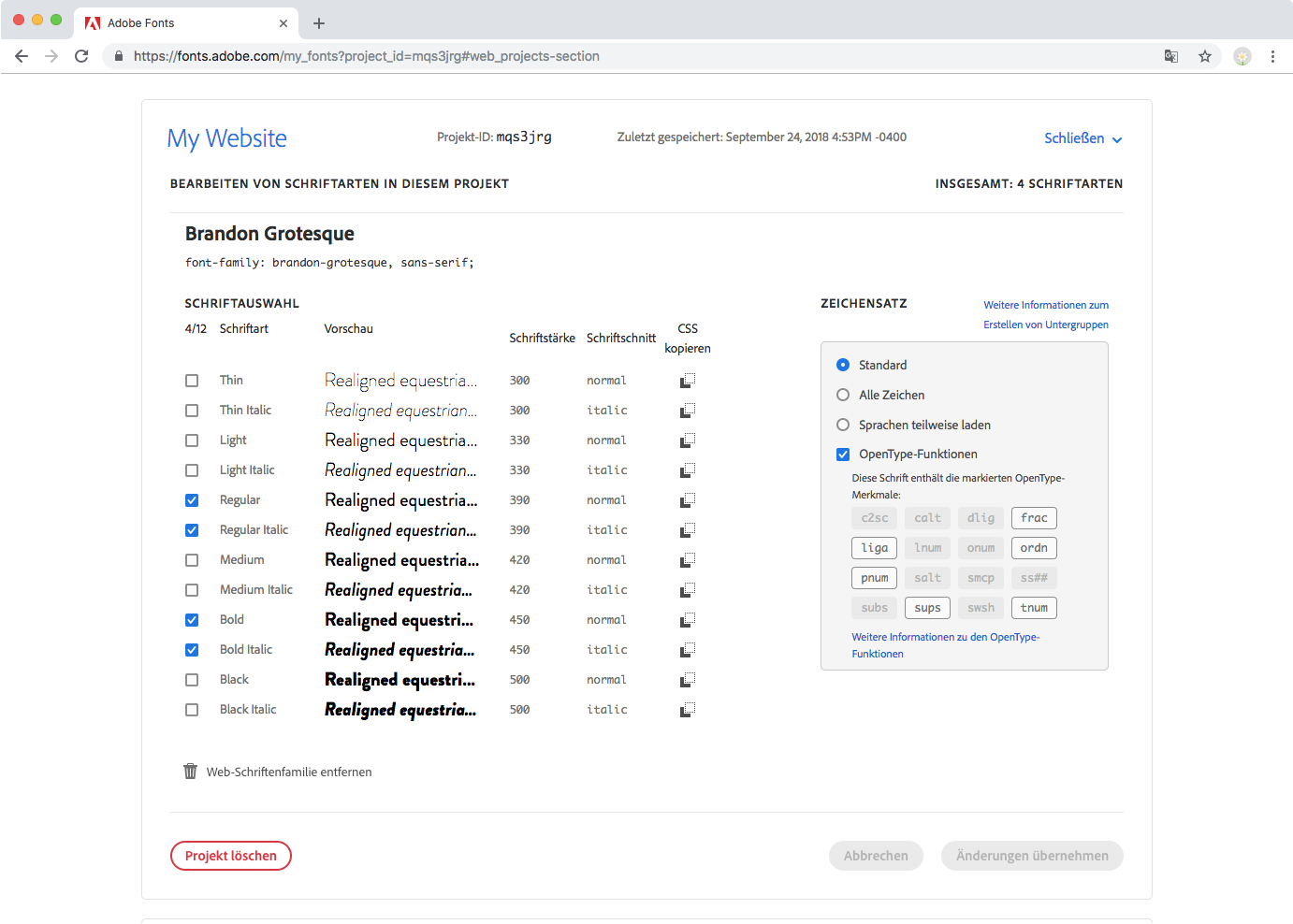Go back to the previous page
Image resolution: width=1293 pixels, height=924 pixels.
pos(22,56)
